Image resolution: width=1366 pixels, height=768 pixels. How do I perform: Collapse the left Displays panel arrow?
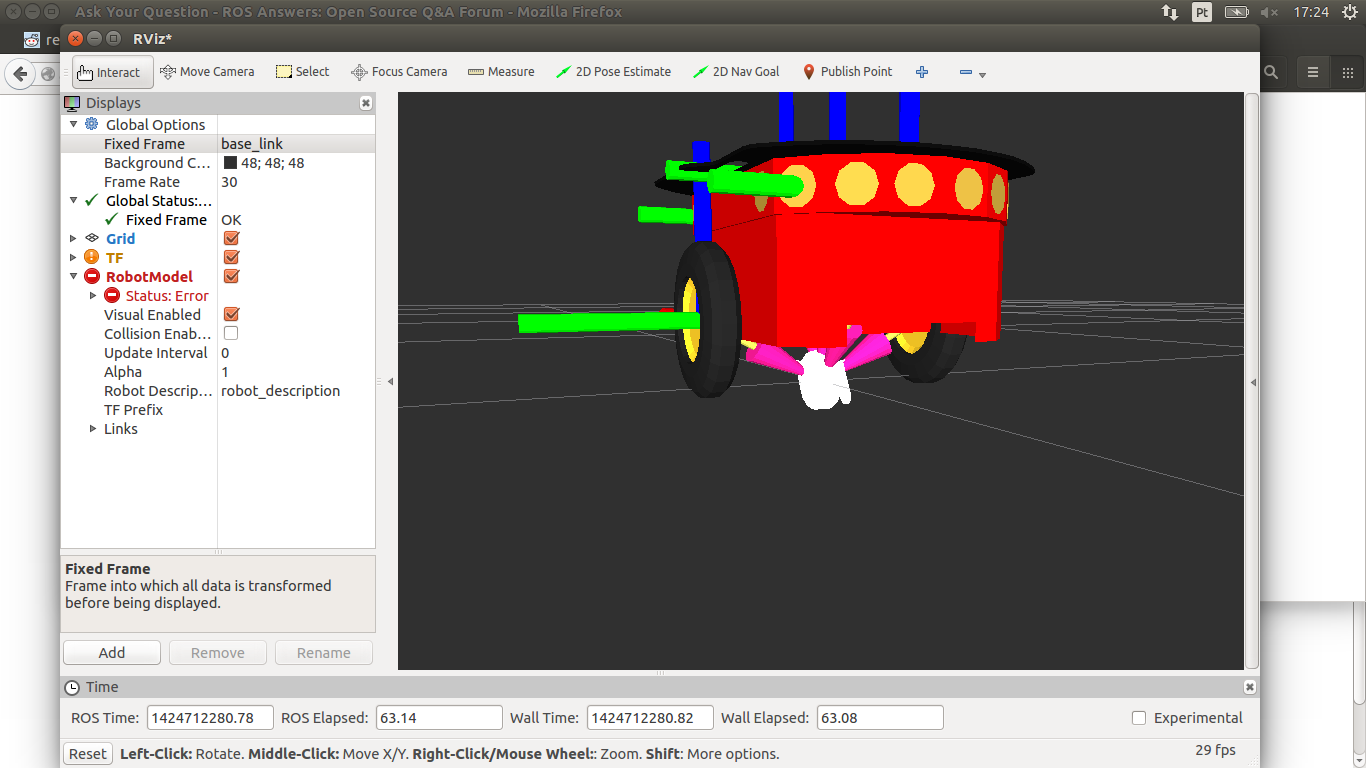click(390, 381)
